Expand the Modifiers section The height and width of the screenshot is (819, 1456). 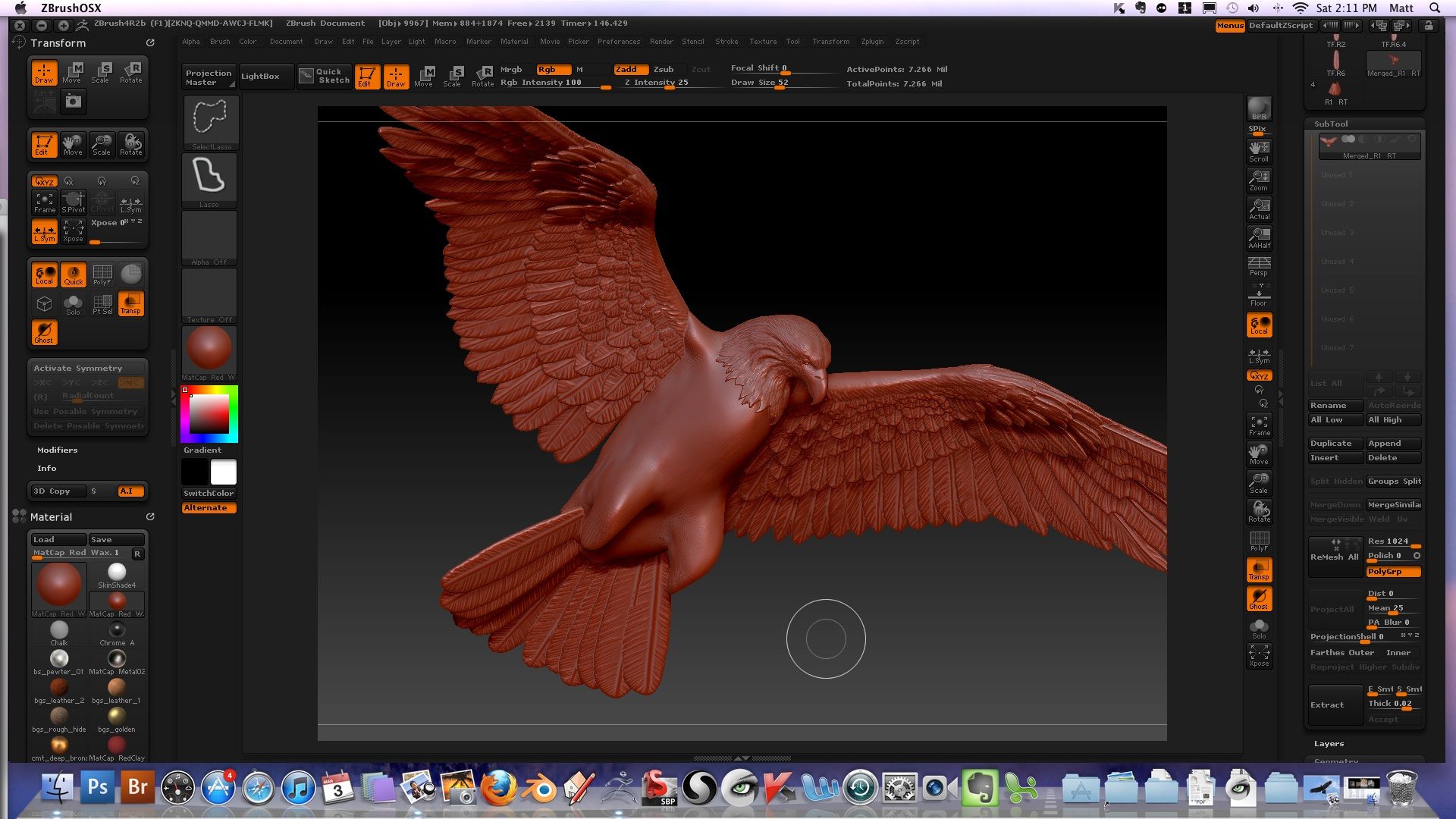[x=57, y=450]
